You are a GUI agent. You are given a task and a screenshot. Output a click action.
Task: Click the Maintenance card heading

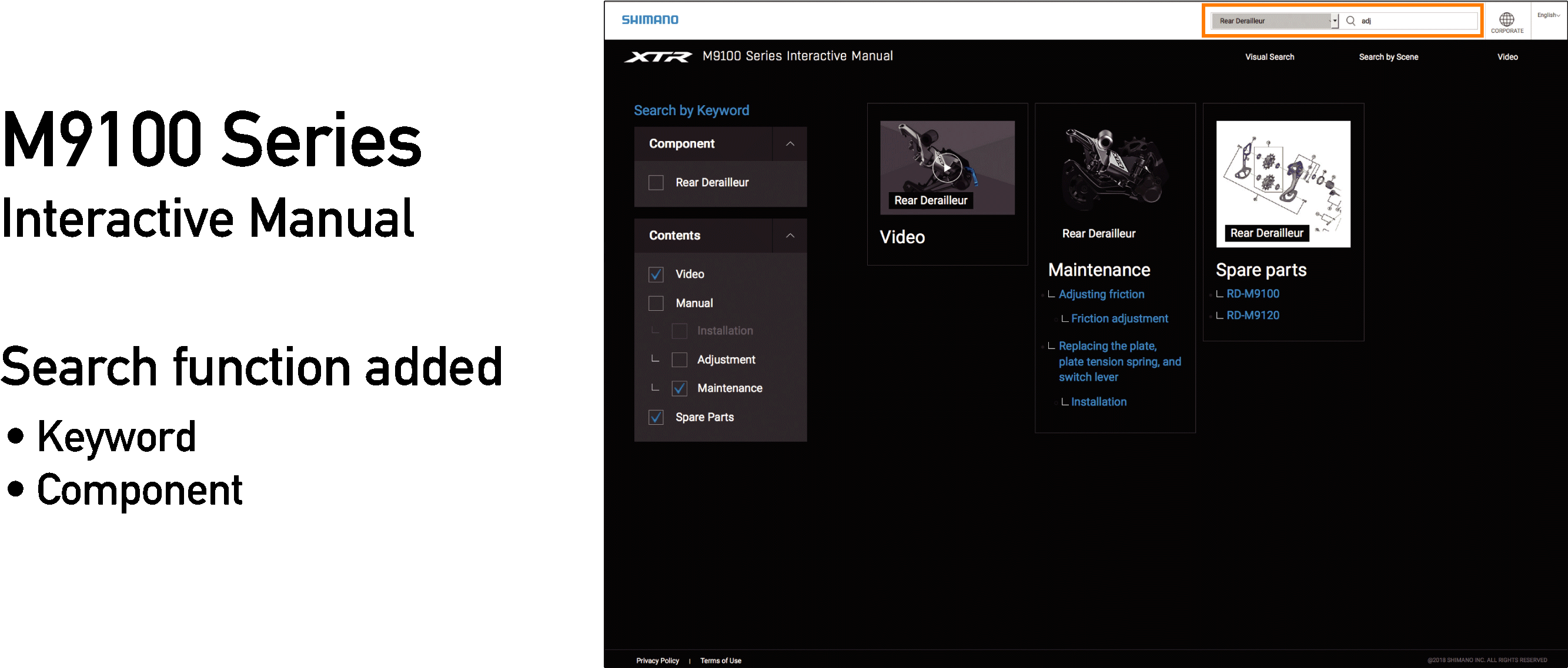[x=1099, y=270]
